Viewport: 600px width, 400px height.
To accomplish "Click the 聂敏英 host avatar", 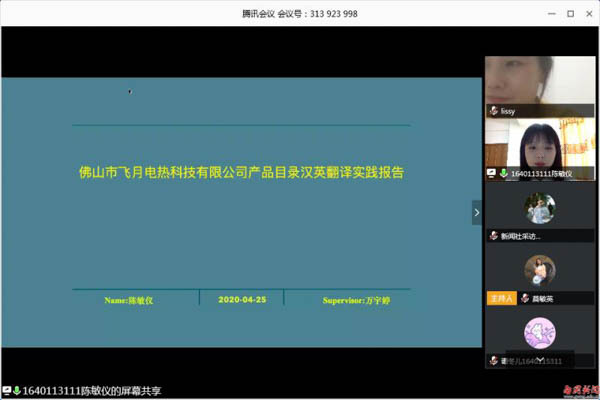I will coord(540,270).
